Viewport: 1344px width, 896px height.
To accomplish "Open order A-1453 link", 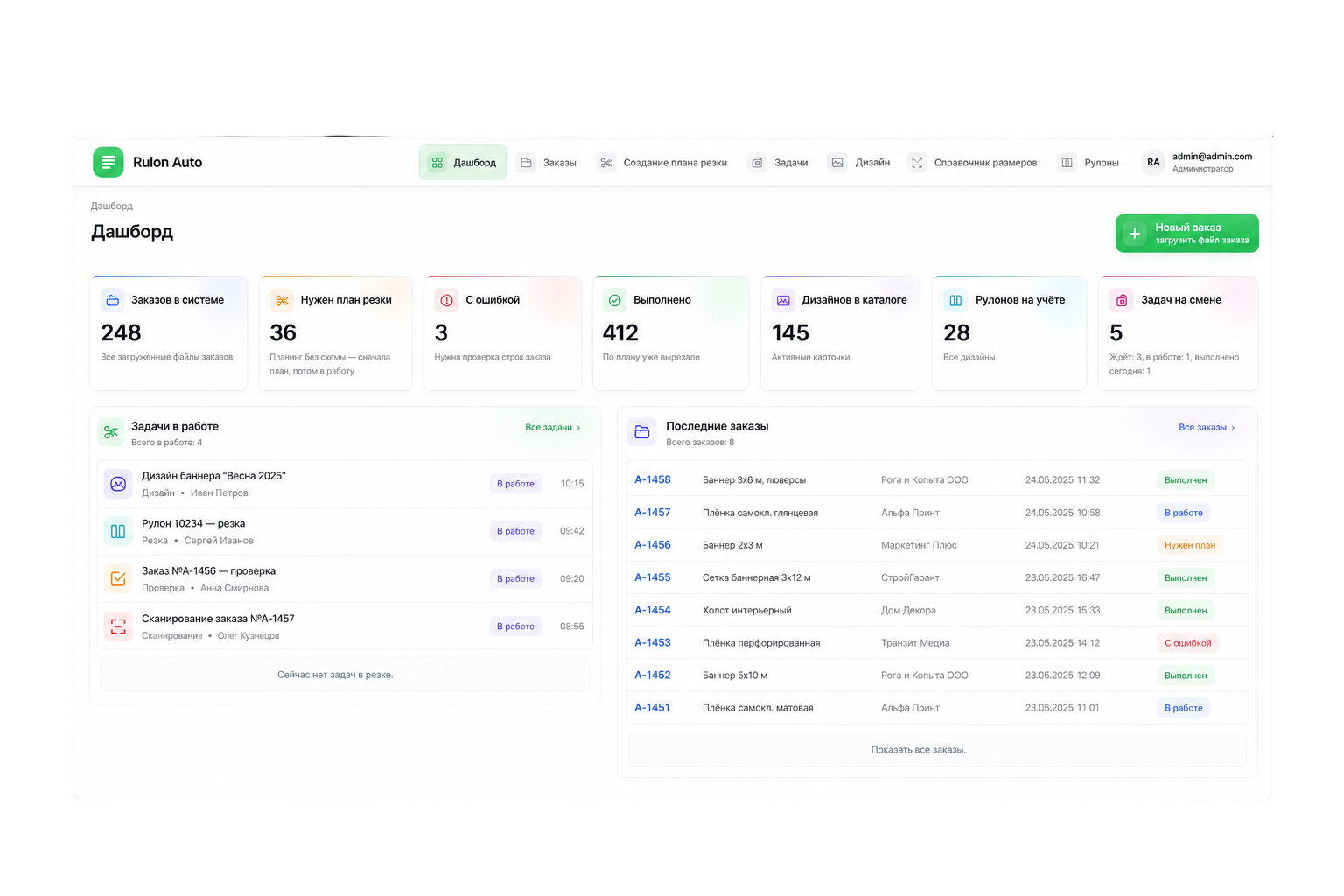I will click(x=653, y=642).
